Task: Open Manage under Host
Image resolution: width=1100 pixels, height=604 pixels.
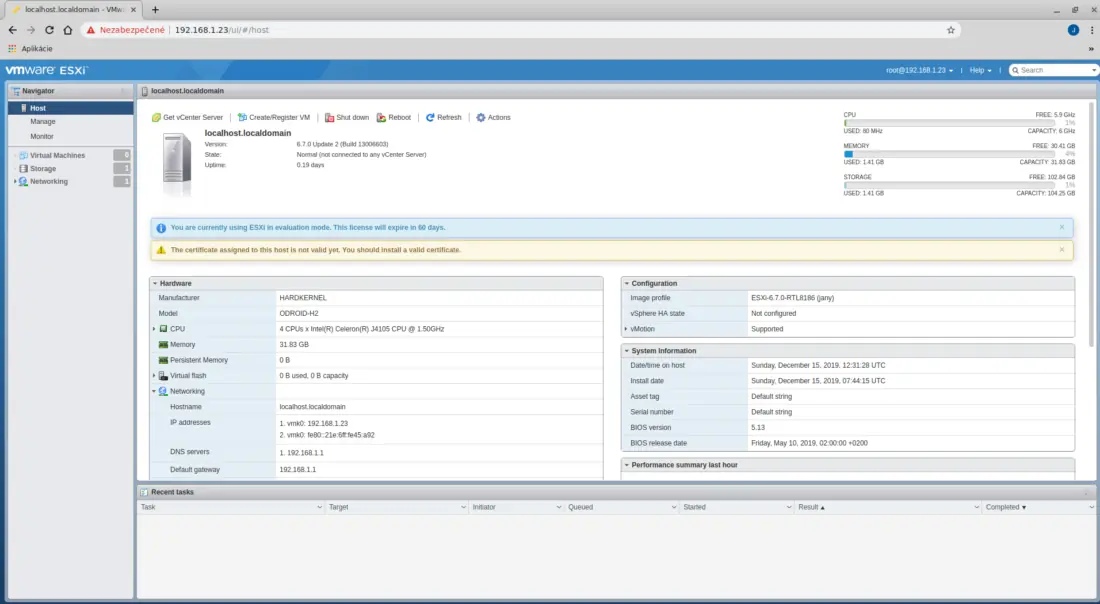Action: (x=43, y=121)
